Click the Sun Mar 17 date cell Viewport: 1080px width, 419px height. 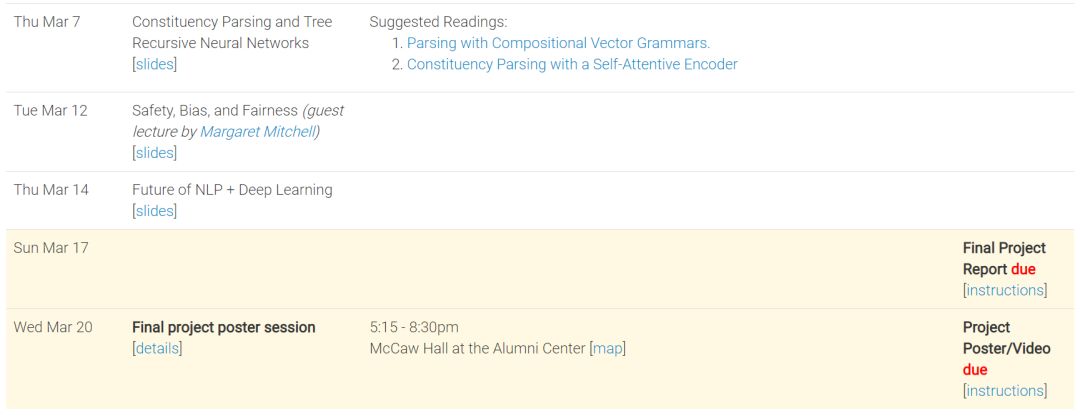51,247
